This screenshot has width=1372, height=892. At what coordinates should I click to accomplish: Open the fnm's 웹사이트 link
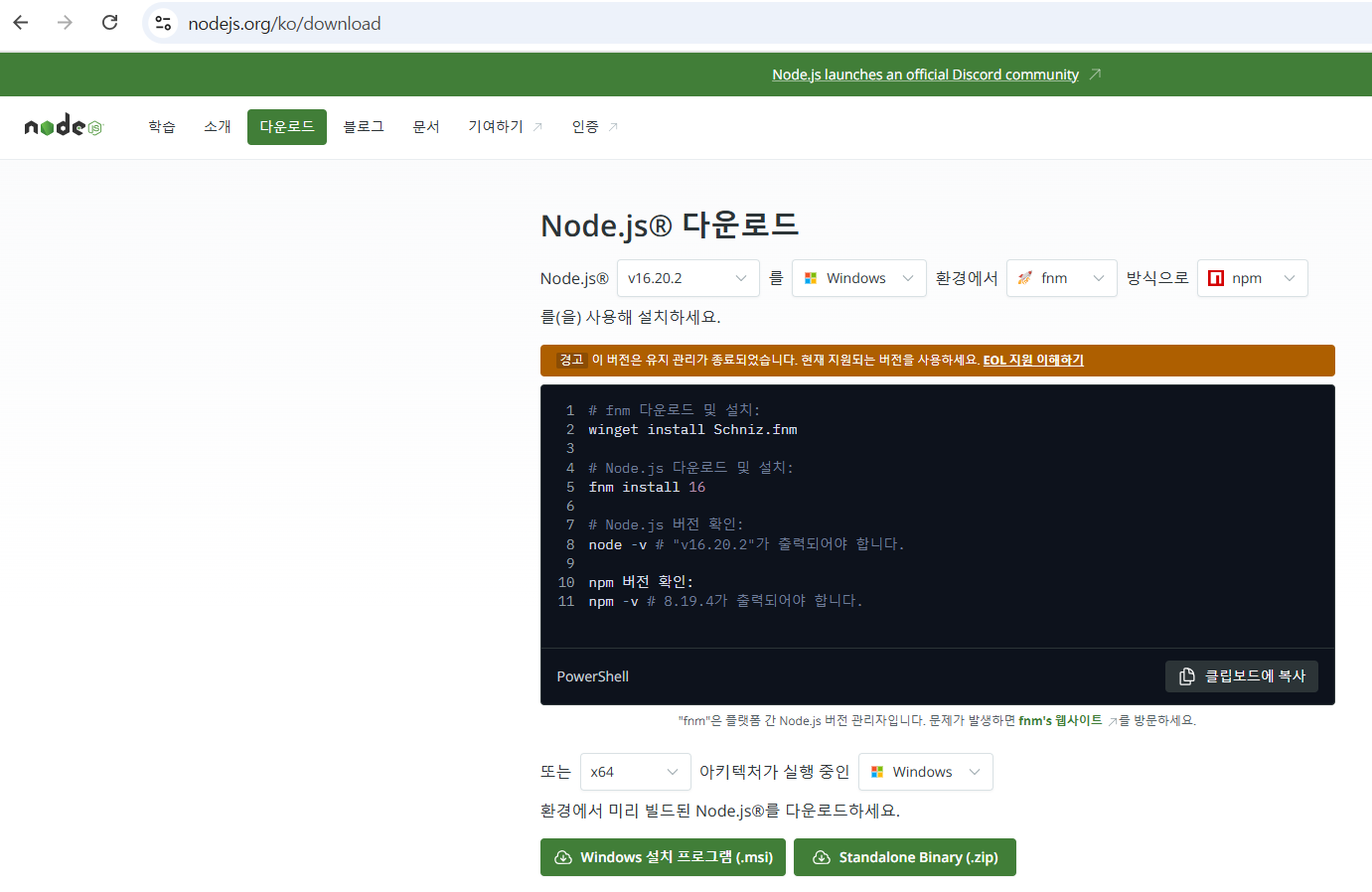[1060, 720]
